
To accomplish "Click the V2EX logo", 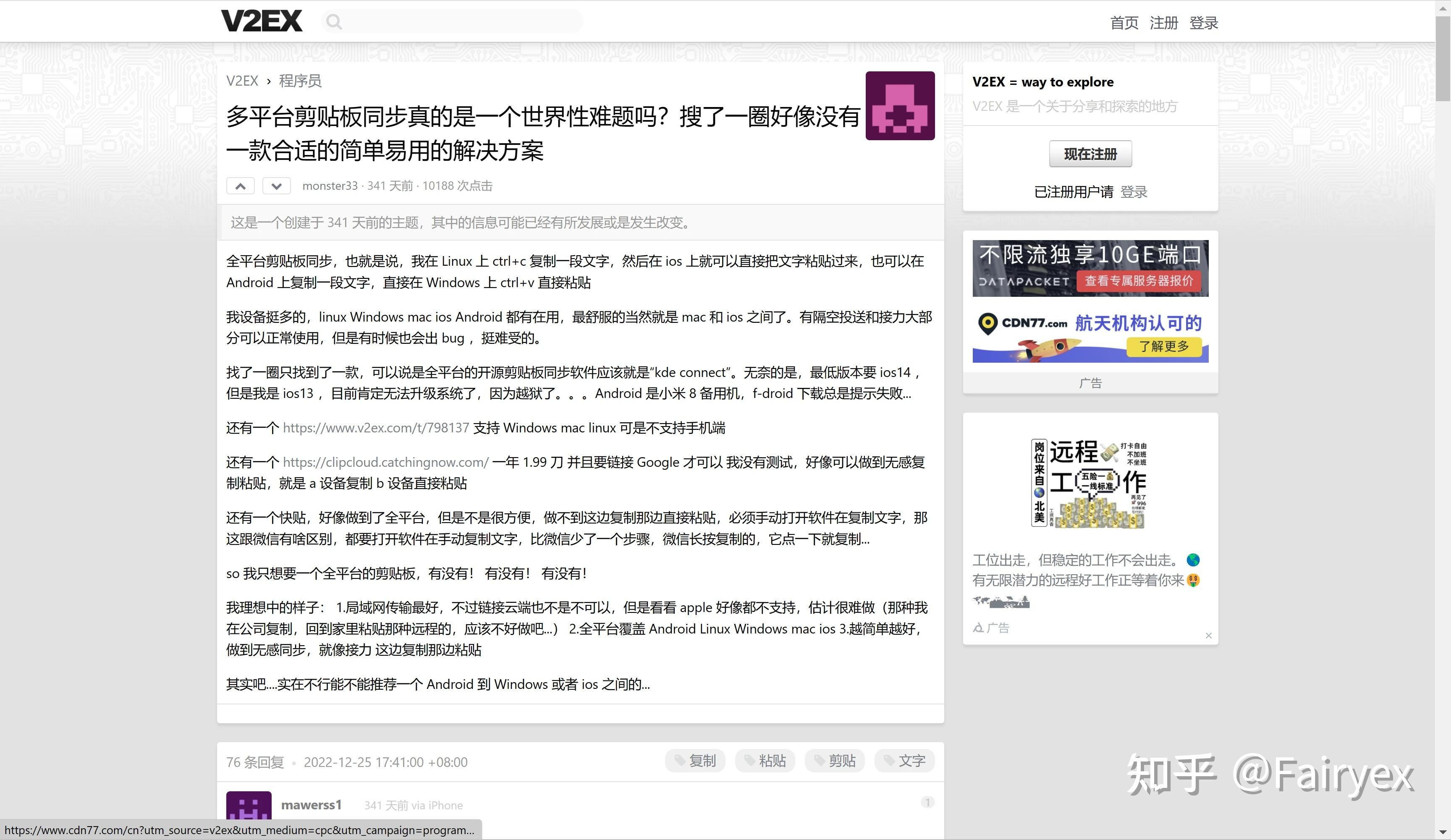I will pos(262,20).
